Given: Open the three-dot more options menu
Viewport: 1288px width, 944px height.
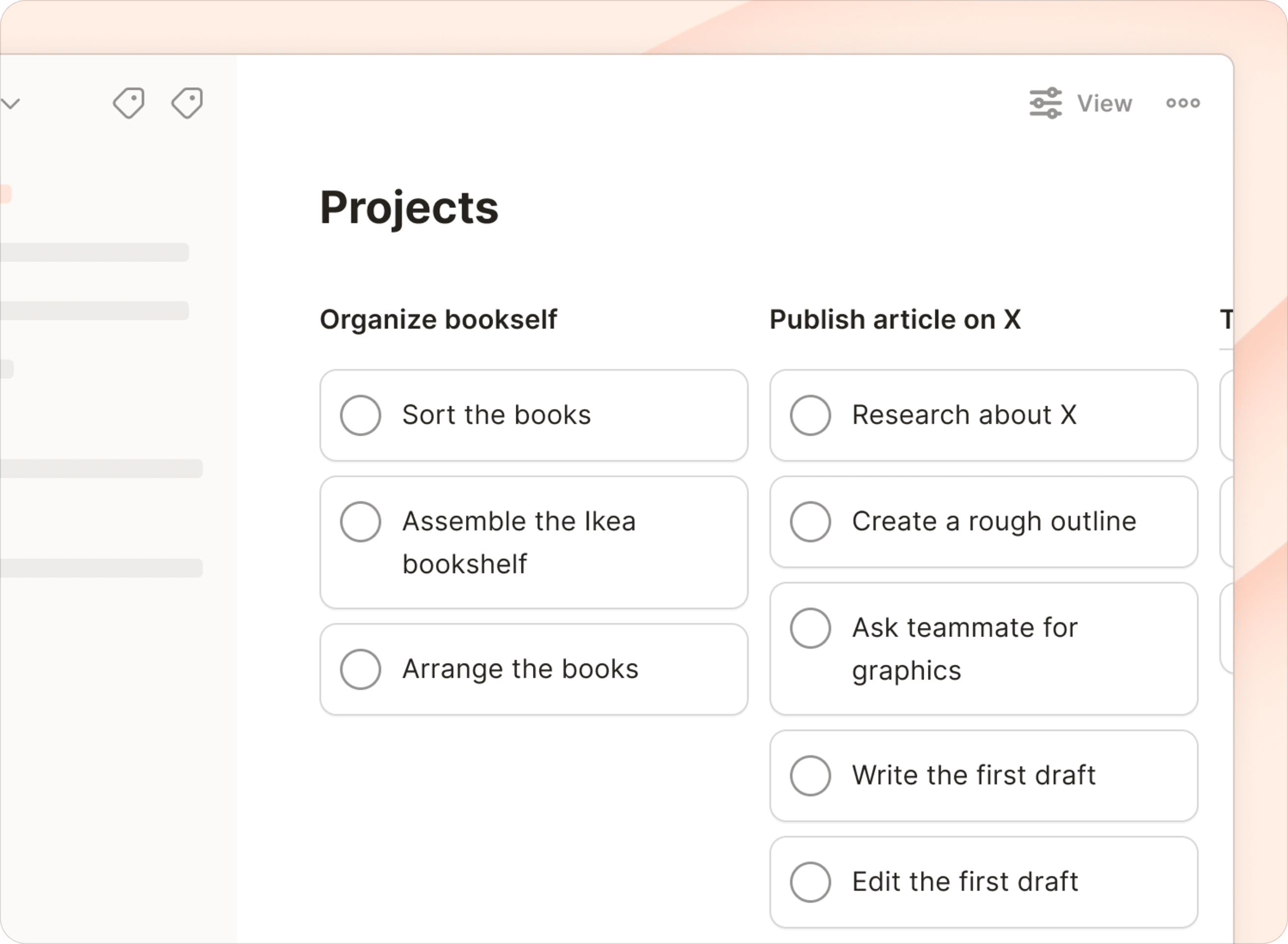Looking at the screenshot, I should click(1183, 103).
